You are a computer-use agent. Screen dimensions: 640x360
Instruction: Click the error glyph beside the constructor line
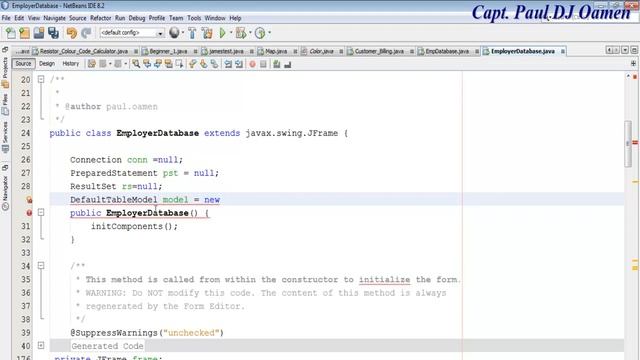tap(29, 213)
